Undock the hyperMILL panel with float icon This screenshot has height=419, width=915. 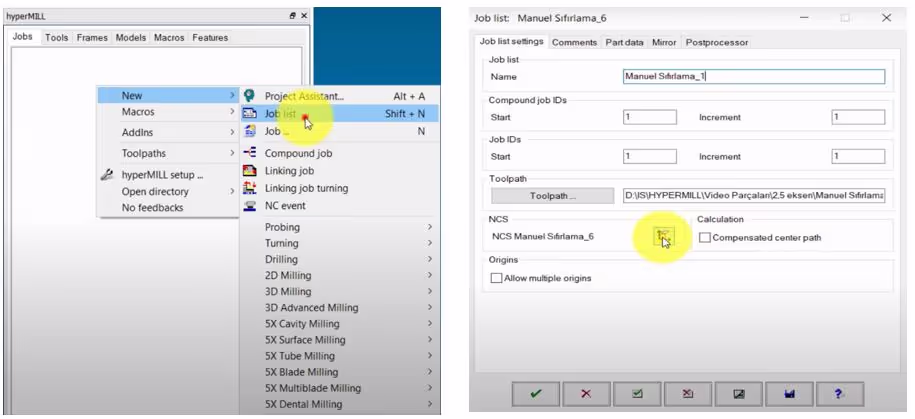click(x=293, y=16)
